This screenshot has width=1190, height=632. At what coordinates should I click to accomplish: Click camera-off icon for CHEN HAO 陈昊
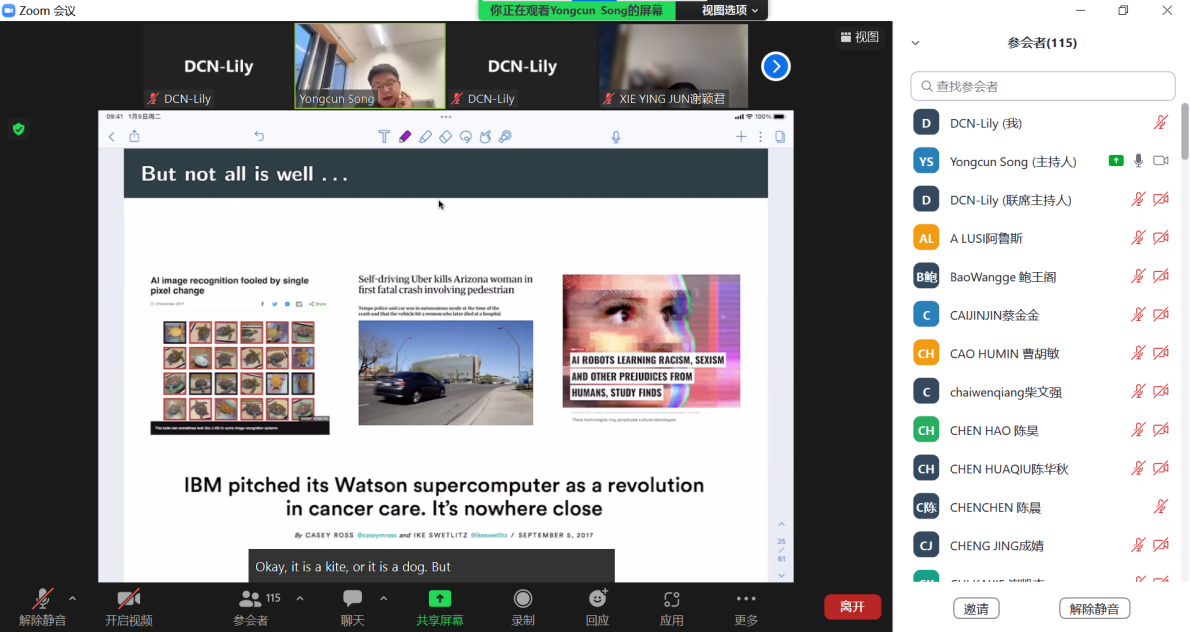coord(1160,430)
